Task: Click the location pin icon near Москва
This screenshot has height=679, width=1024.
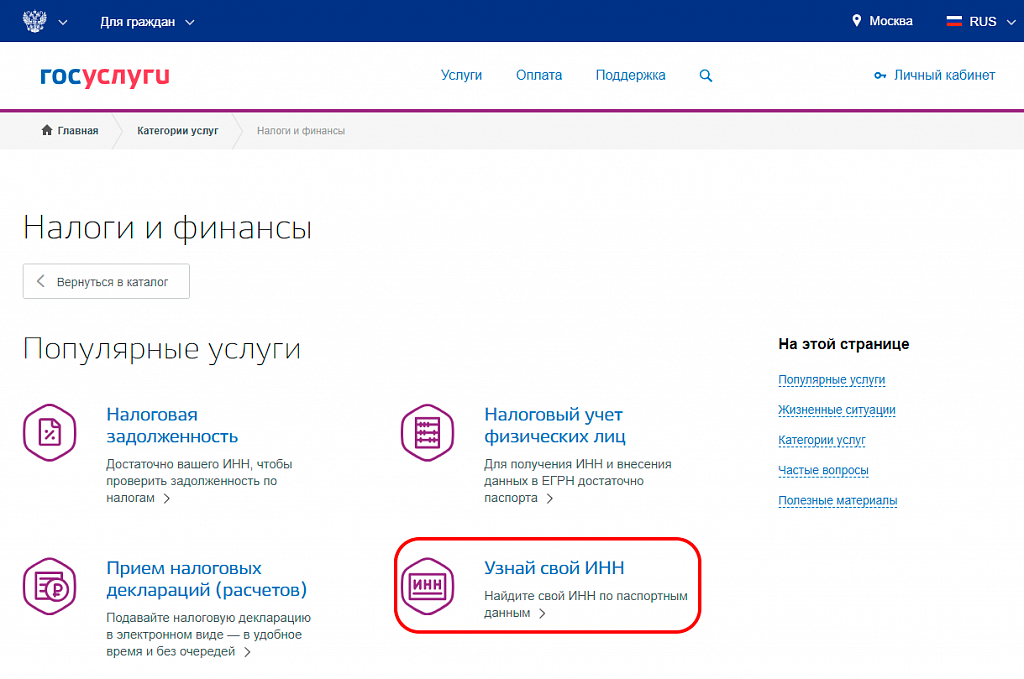Action: pyautogui.click(x=857, y=21)
